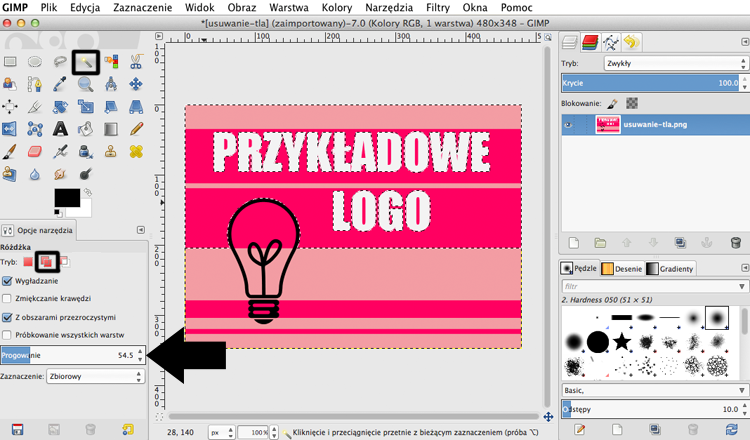
Task: Select the Text tool
Action: point(60,129)
